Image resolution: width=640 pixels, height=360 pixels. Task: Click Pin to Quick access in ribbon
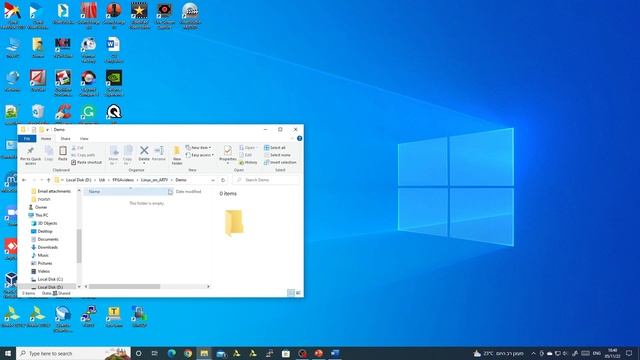coord(31,155)
